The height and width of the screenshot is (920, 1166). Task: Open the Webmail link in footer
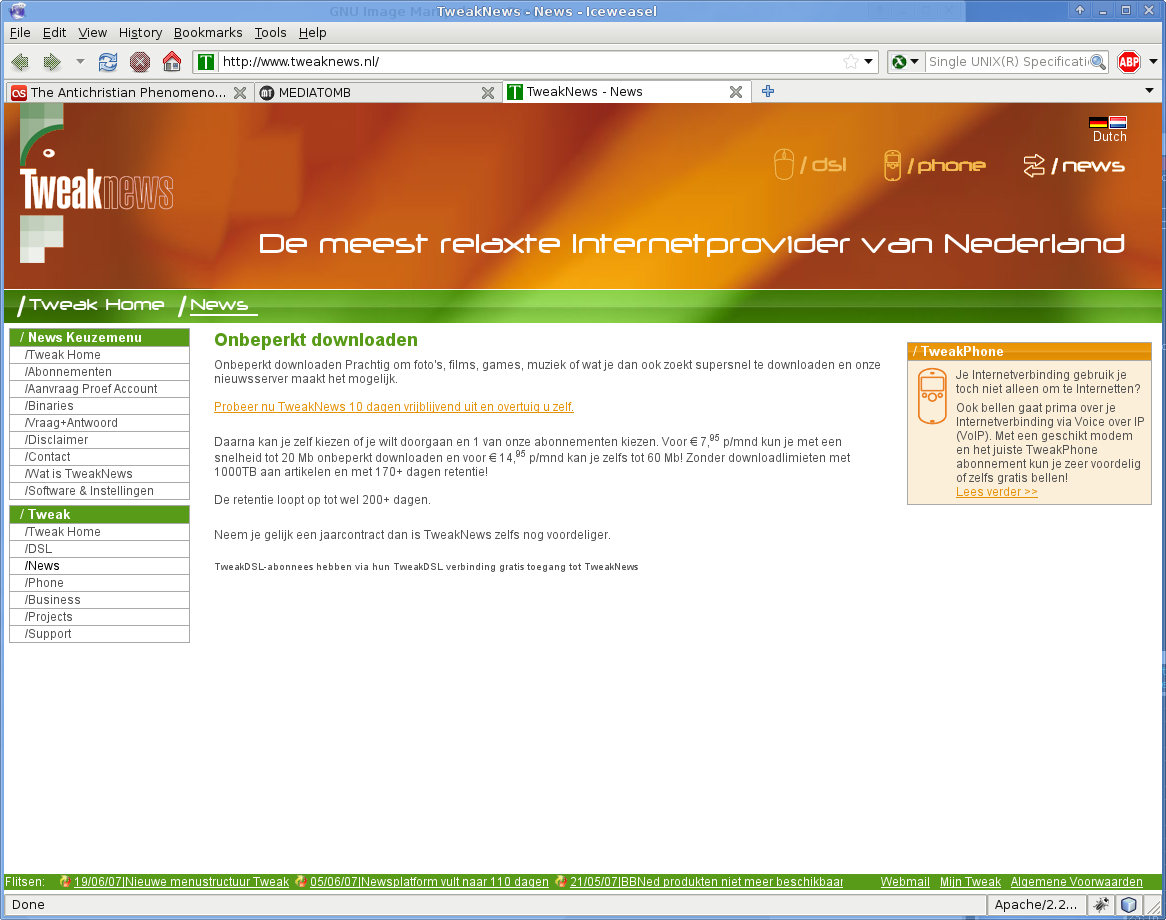click(905, 882)
